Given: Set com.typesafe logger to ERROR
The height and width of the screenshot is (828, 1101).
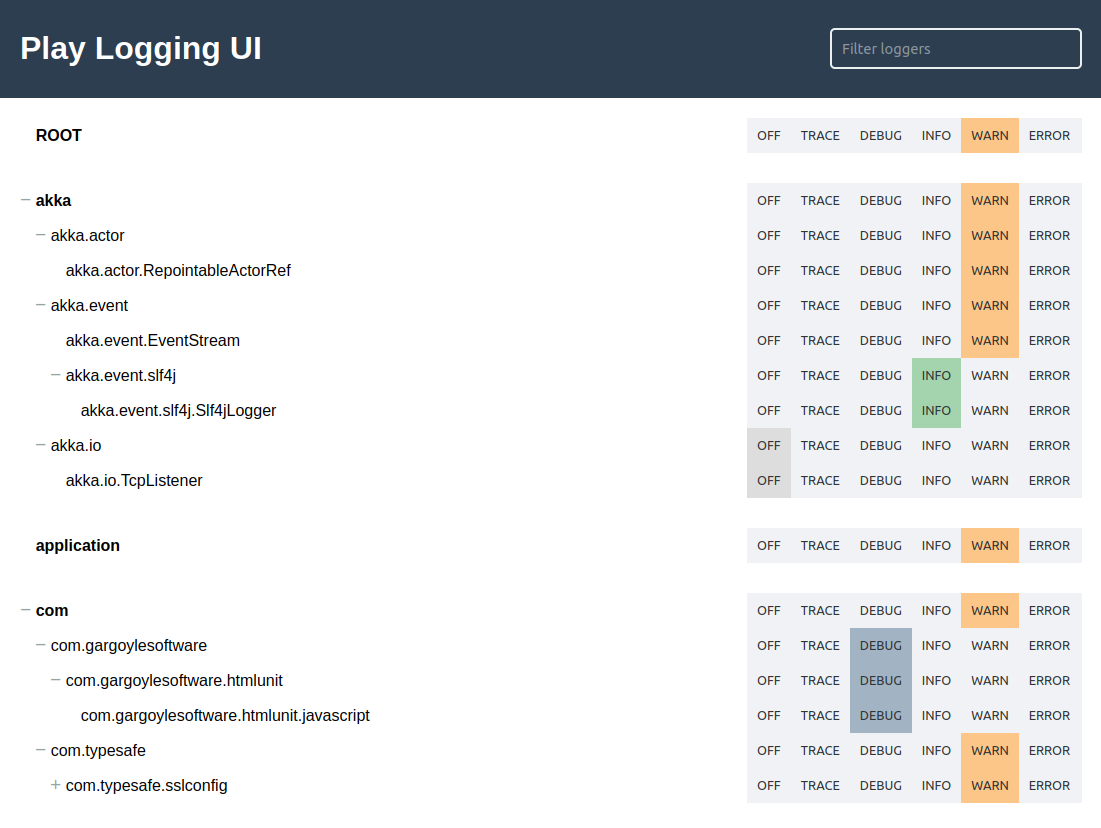Looking at the screenshot, I should [1050, 751].
